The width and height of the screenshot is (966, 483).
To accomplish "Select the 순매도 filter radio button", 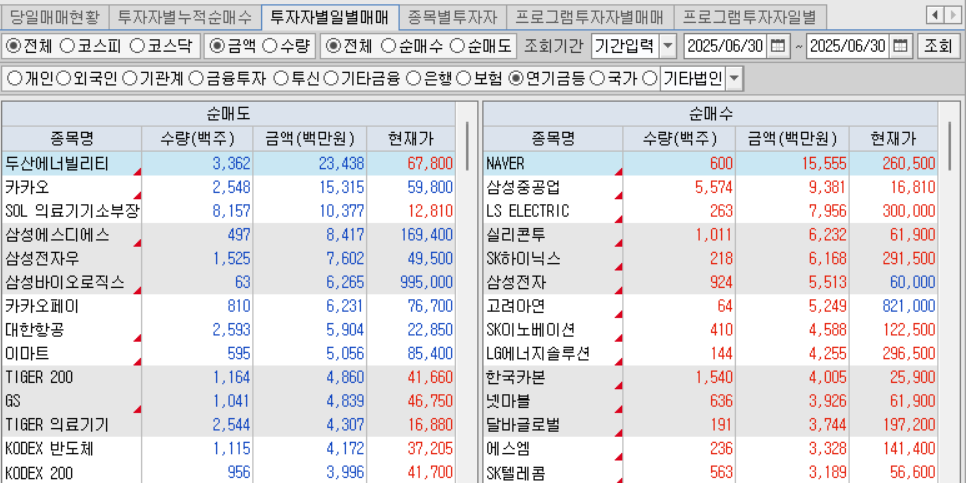I will coord(457,46).
